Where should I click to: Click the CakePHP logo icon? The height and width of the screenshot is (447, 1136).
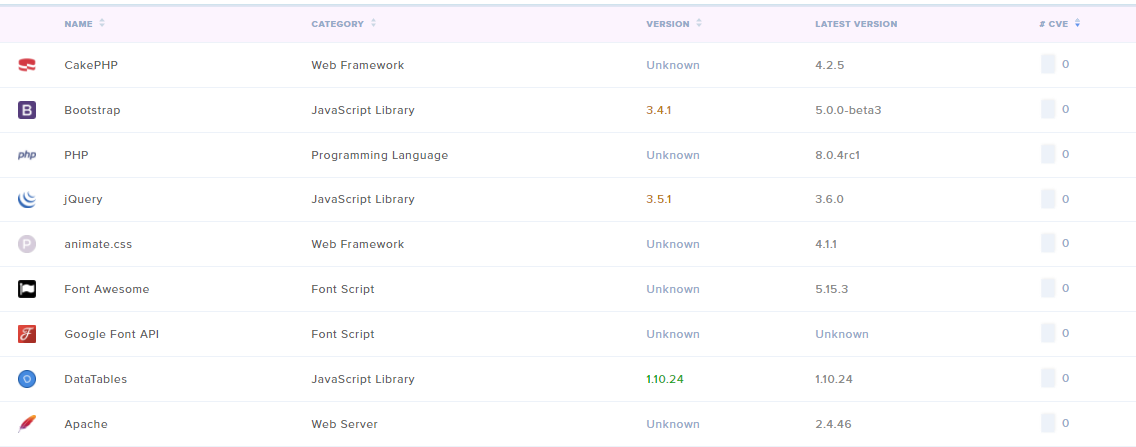tap(27, 65)
